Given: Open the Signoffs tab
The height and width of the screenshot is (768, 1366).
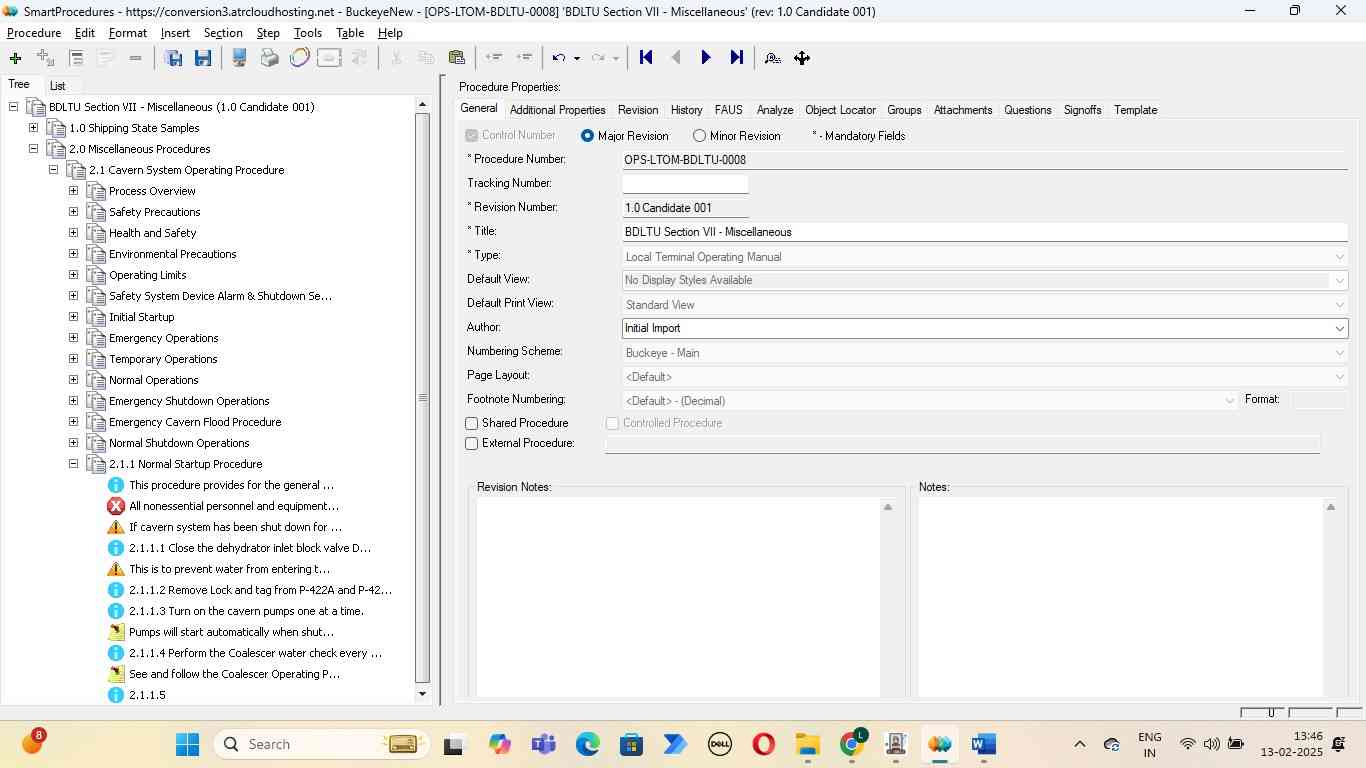Looking at the screenshot, I should point(1082,110).
